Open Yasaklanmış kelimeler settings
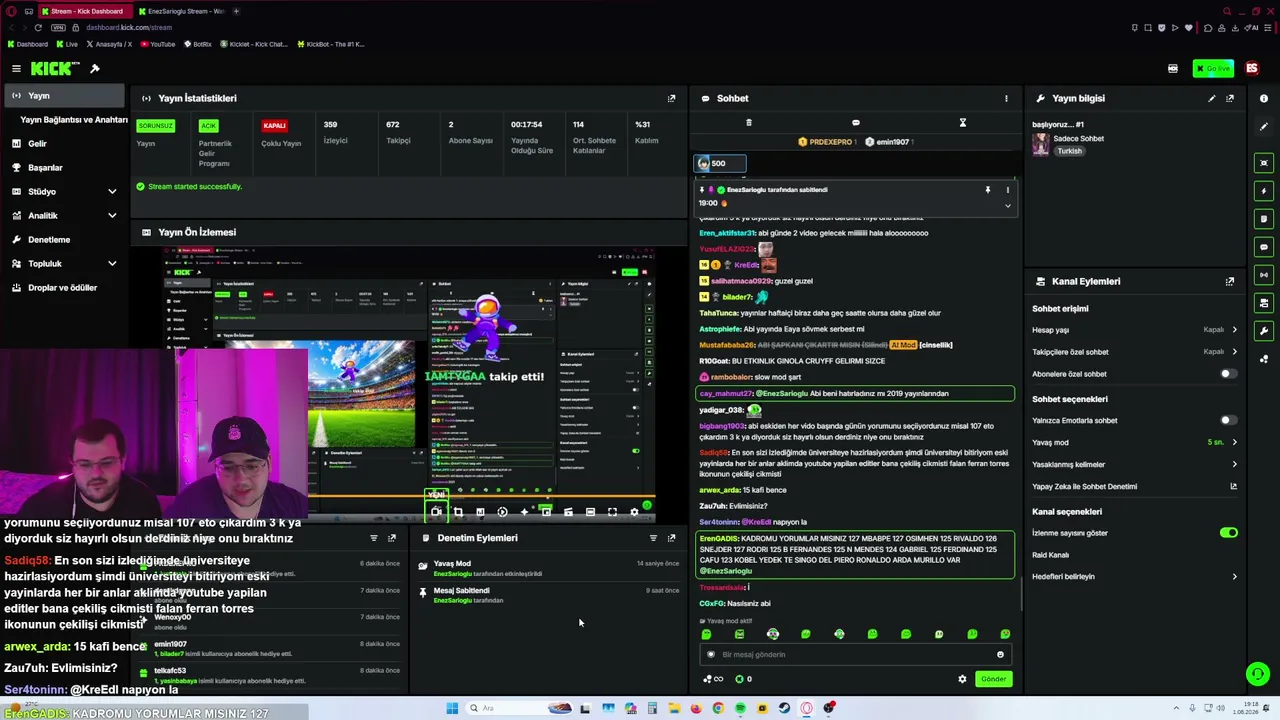This screenshot has width=1280, height=720. pos(1135,464)
